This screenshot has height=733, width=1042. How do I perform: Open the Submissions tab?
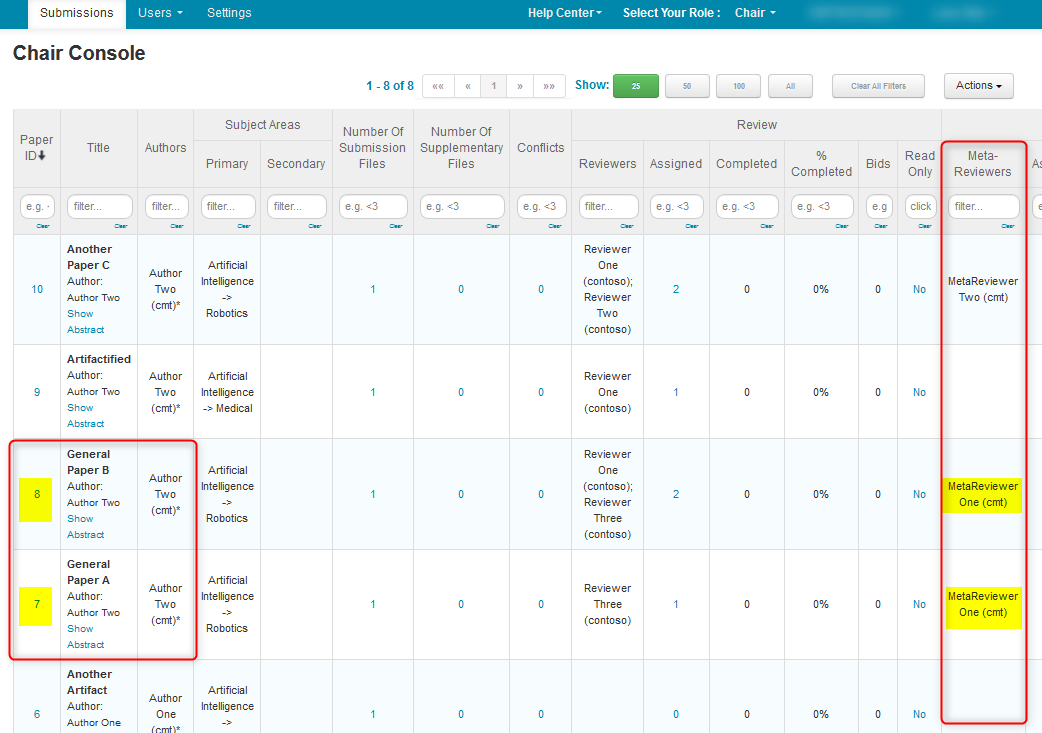pyautogui.click(x=76, y=13)
